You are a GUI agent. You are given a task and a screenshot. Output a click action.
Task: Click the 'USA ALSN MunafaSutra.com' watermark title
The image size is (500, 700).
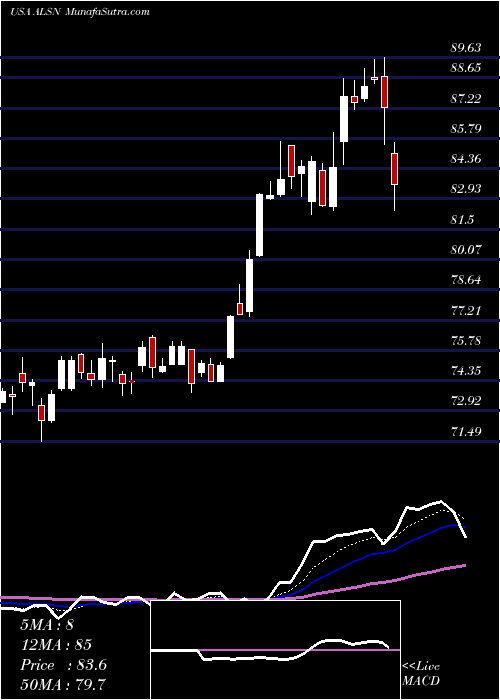79,12
